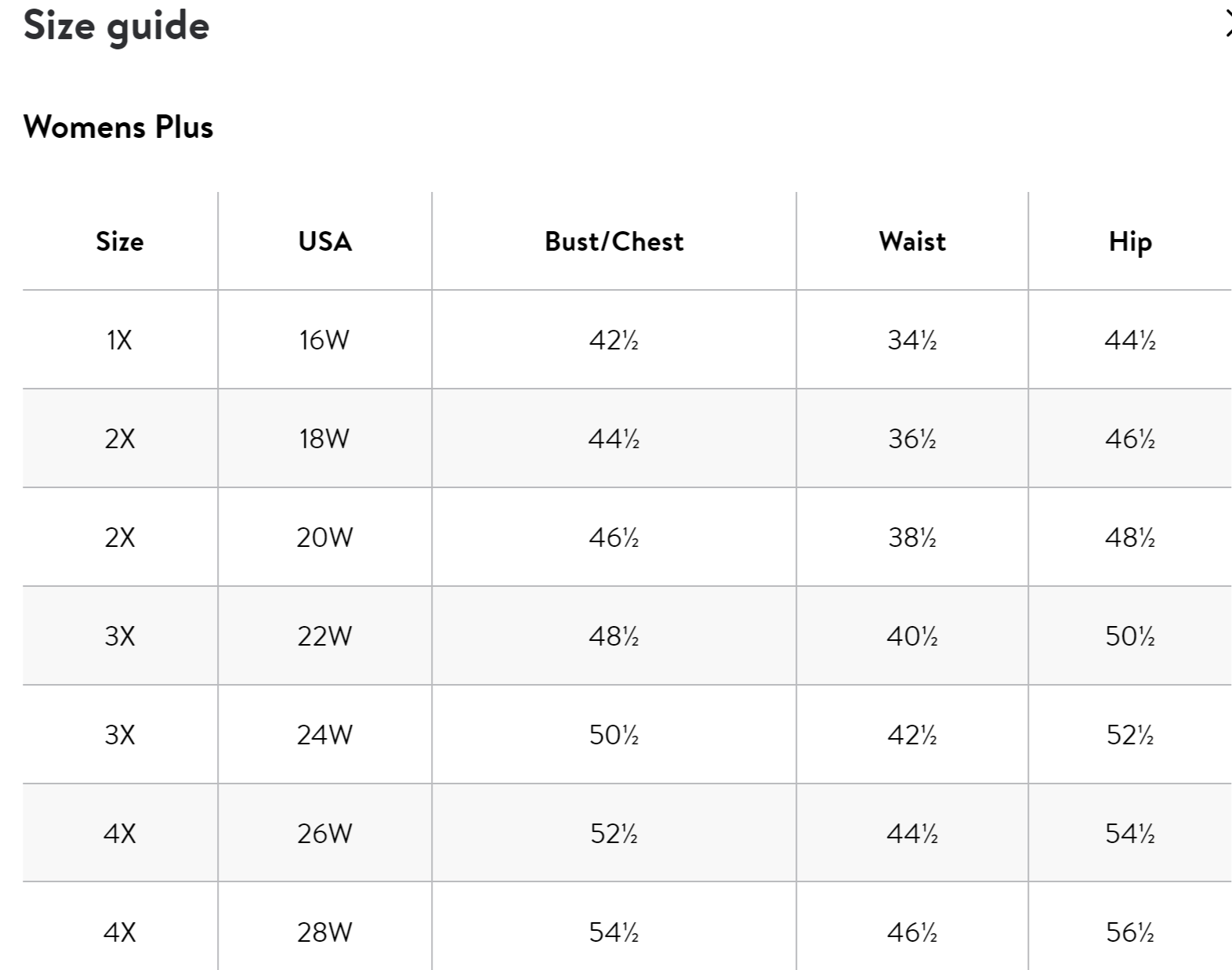The height and width of the screenshot is (970, 1232).
Task: Click the 40½ waist measurement
Action: point(912,636)
